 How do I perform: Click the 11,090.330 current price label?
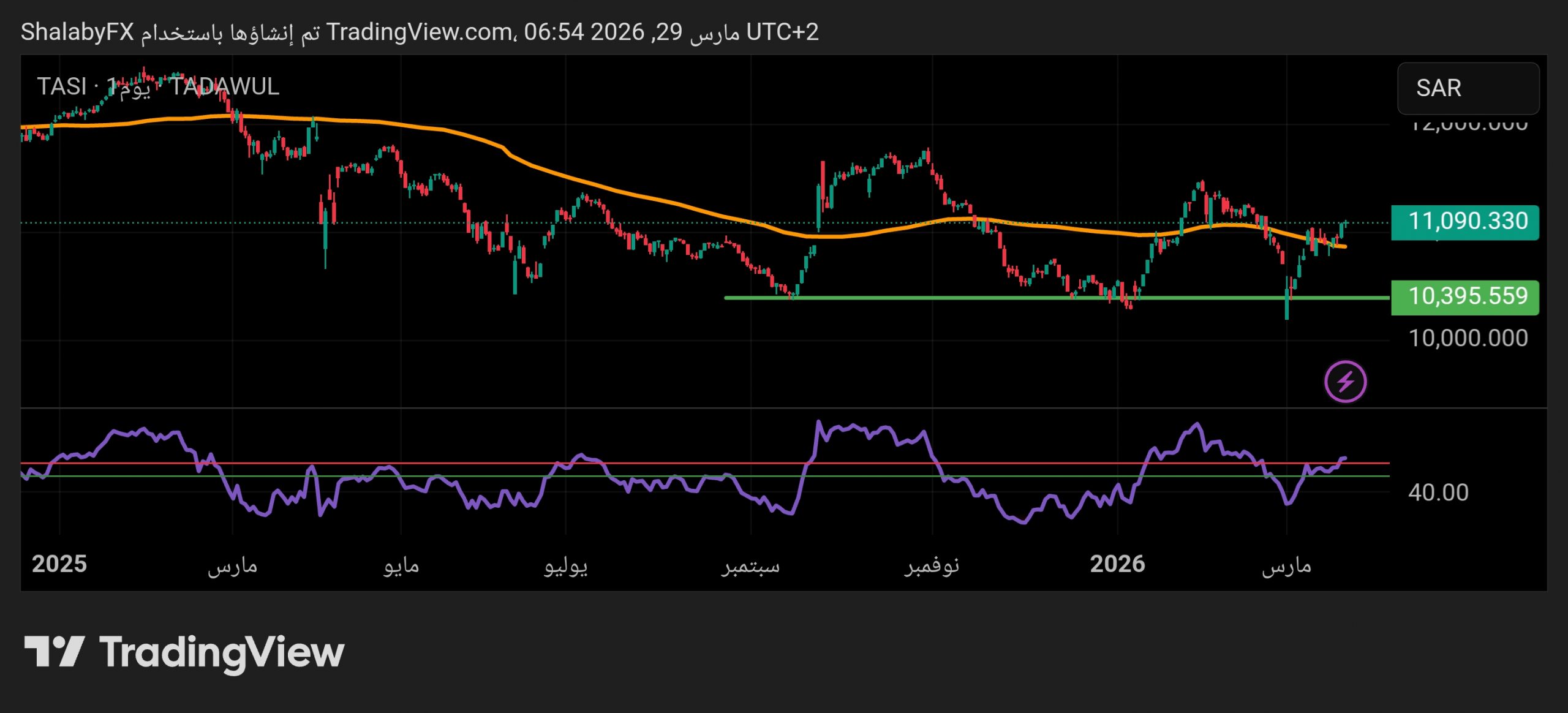pos(1464,222)
